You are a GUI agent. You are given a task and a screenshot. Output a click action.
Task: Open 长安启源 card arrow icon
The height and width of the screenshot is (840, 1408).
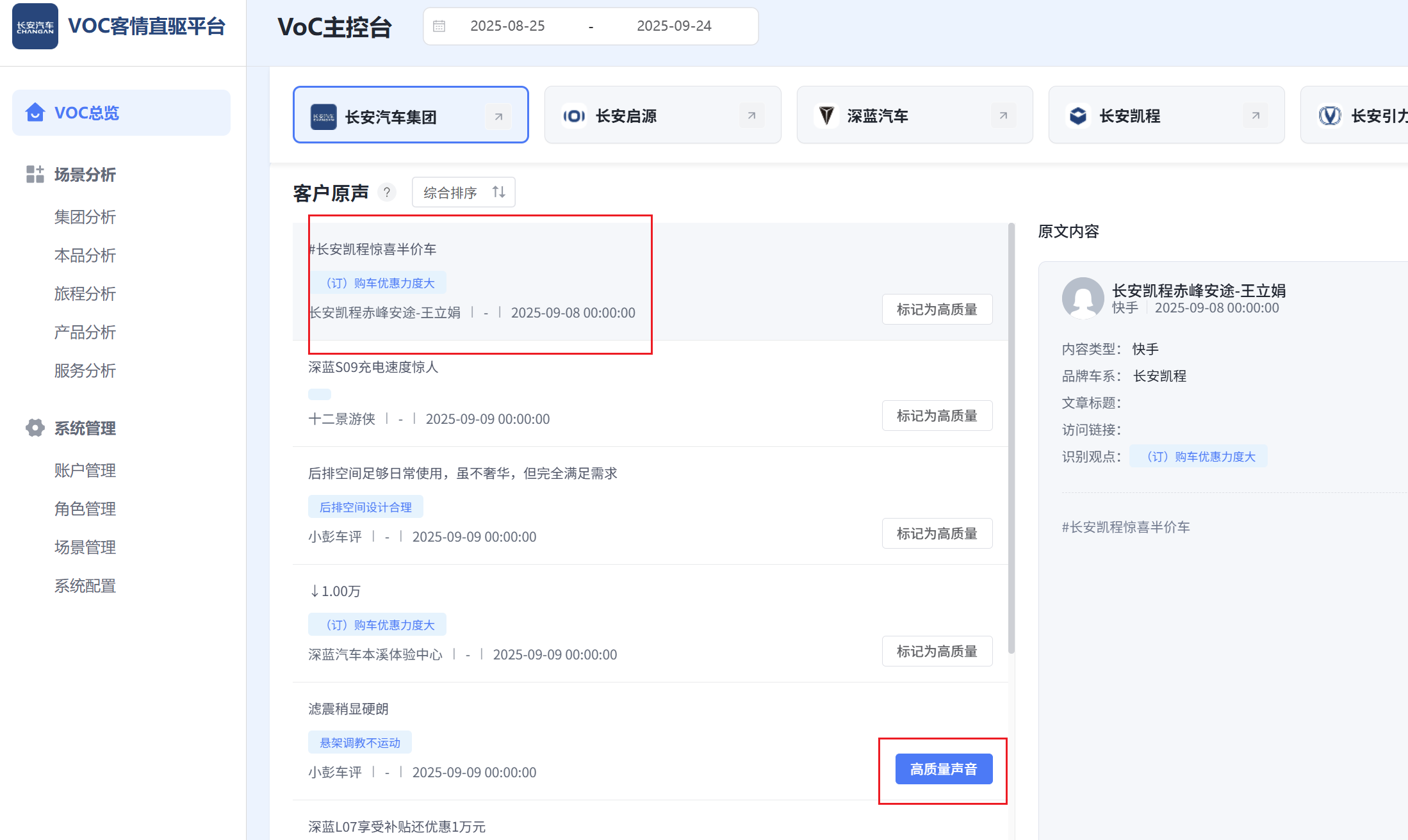[751, 116]
